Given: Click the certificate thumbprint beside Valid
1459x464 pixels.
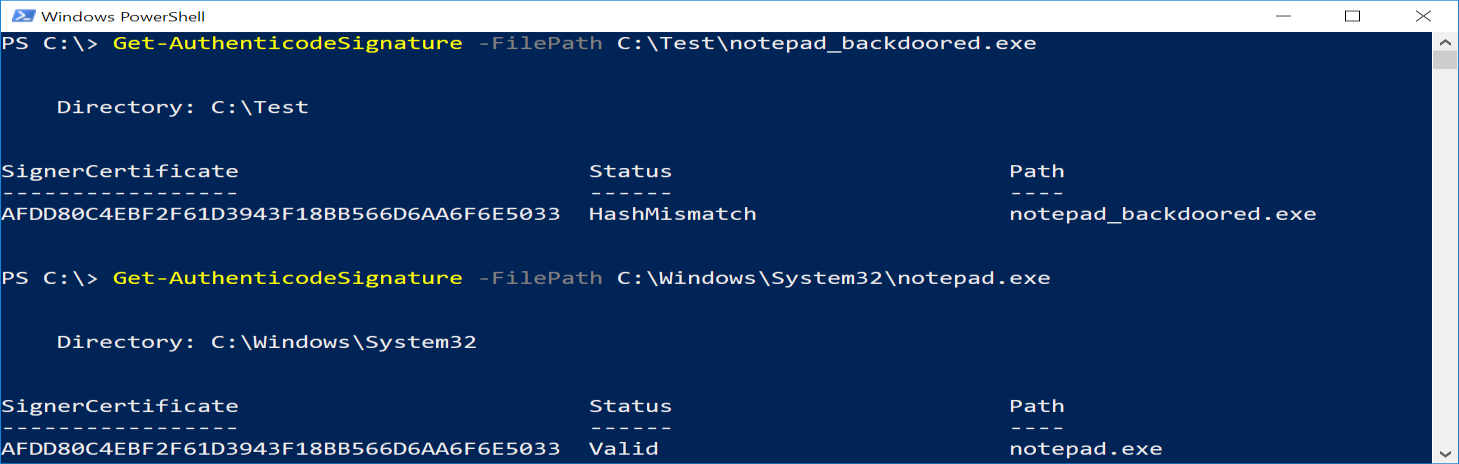Looking at the screenshot, I should click(x=280, y=449).
